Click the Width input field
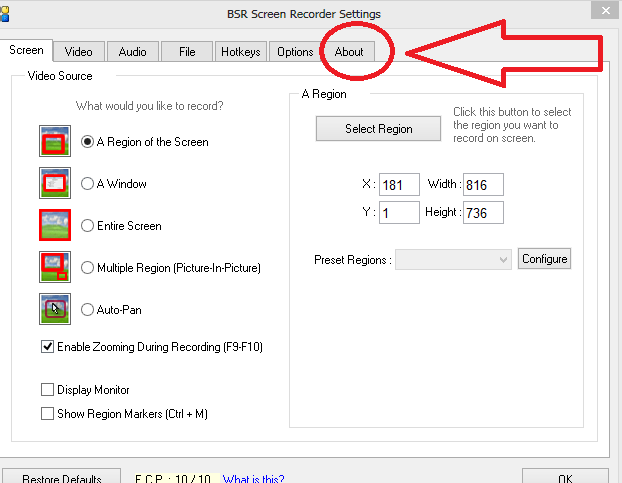Image resolution: width=622 pixels, height=483 pixels. point(483,185)
